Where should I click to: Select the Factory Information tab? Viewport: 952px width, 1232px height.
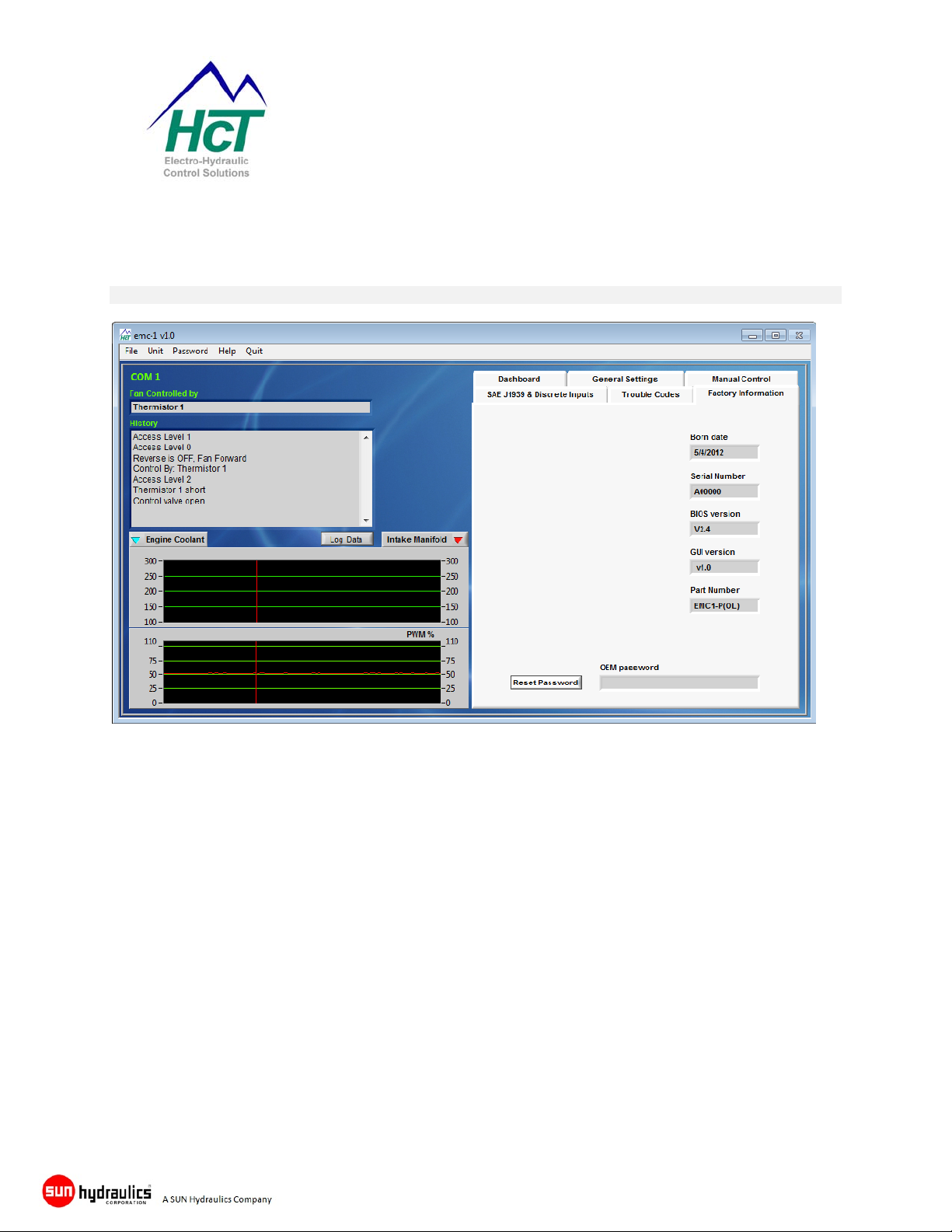[745, 393]
